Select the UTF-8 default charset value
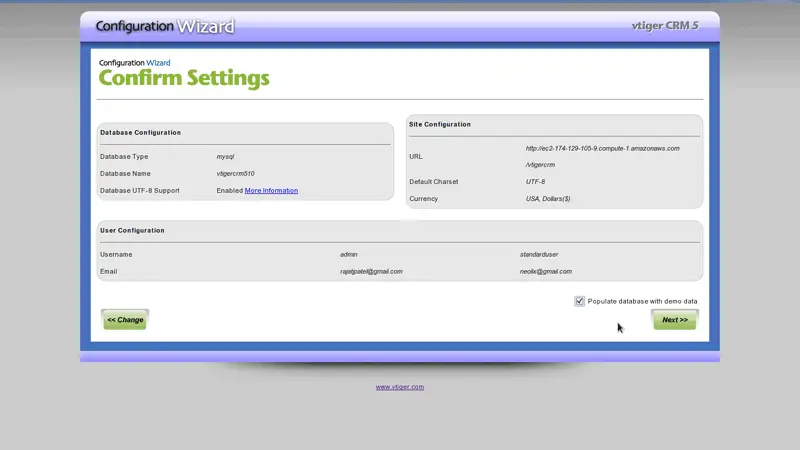This screenshot has height=450, width=800. [535, 182]
